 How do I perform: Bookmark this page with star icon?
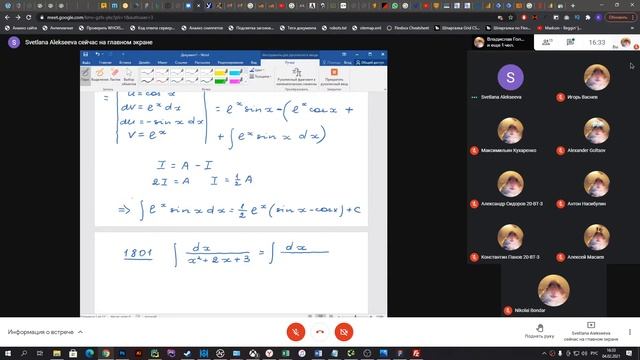point(511,18)
